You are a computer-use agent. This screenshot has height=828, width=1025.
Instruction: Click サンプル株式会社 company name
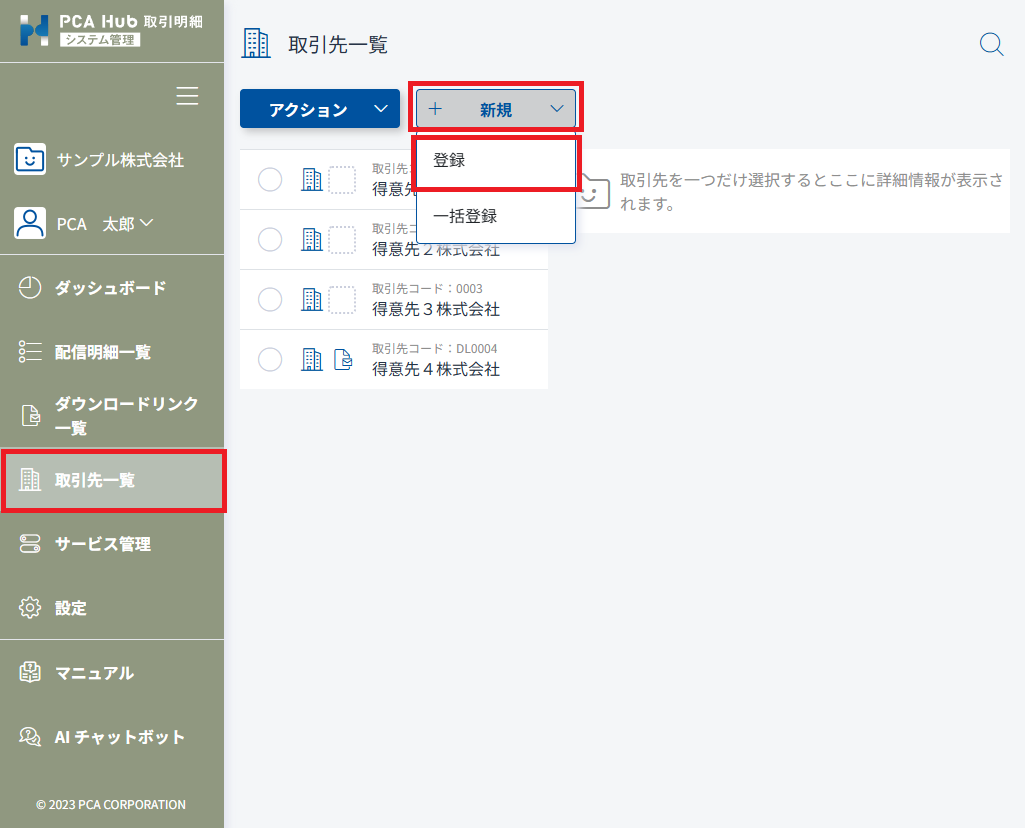pyautogui.click(x=120, y=160)
